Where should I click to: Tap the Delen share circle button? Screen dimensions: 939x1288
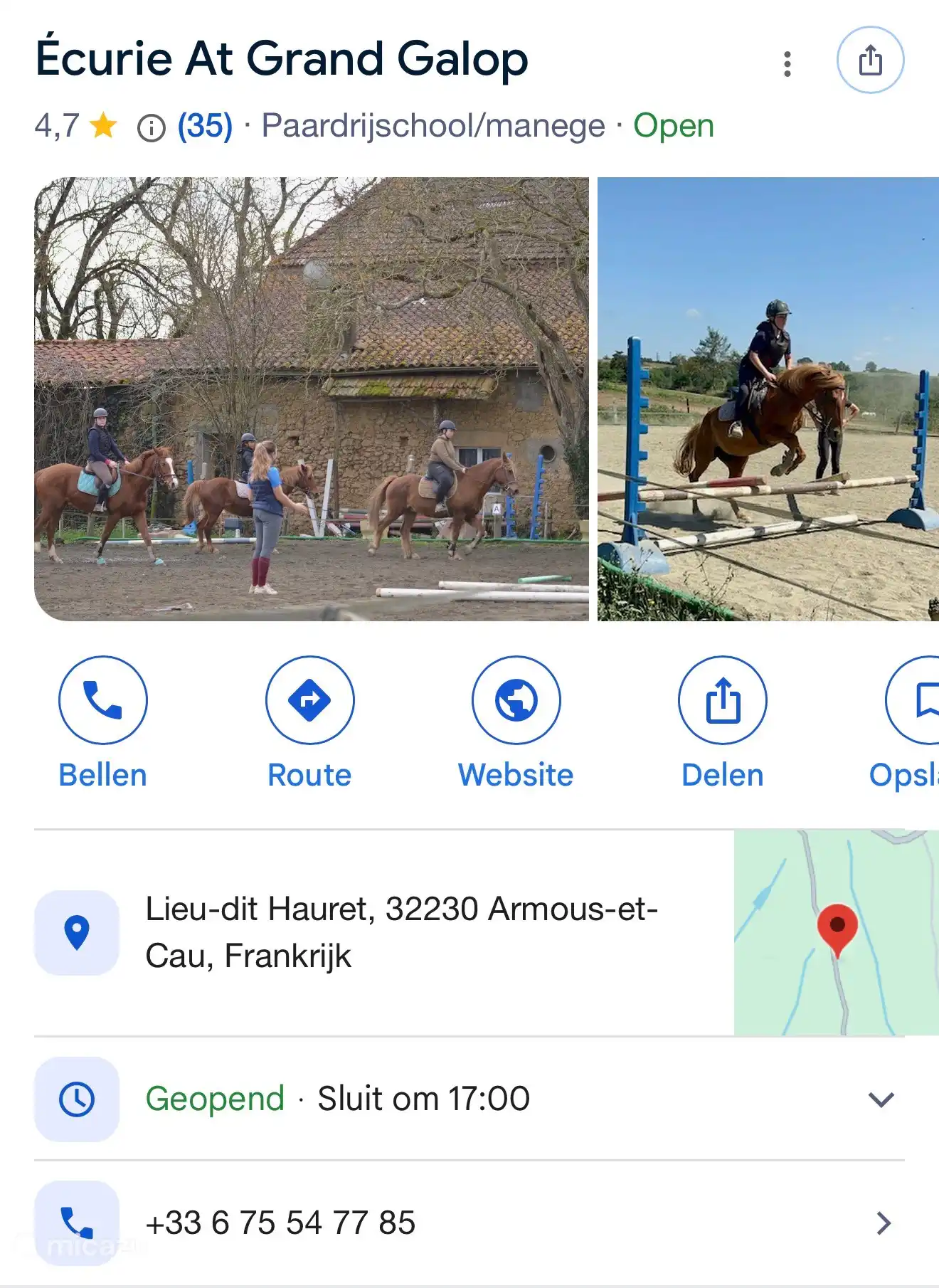723,700
